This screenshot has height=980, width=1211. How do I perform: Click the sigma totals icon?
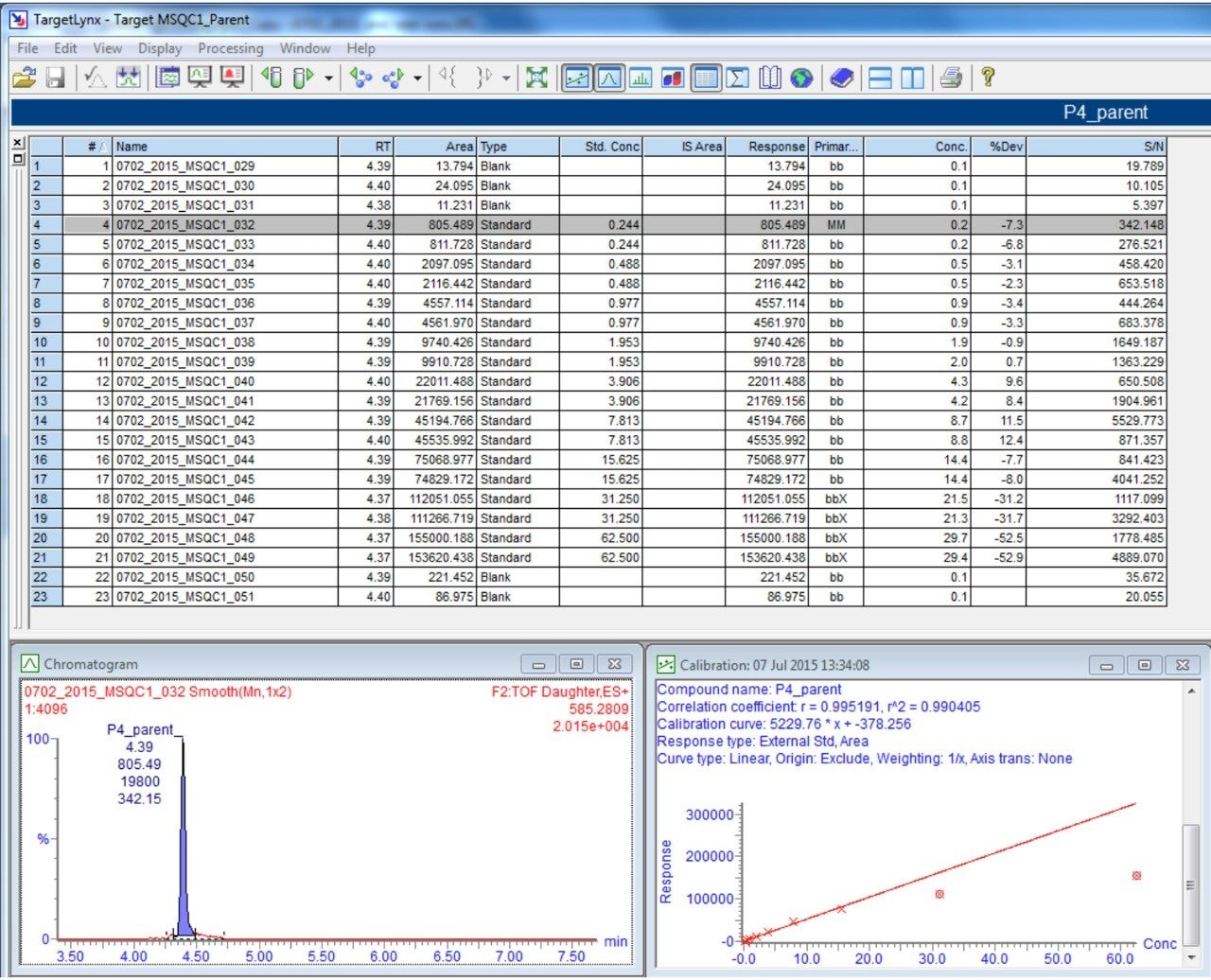click(x=738, y=78)
